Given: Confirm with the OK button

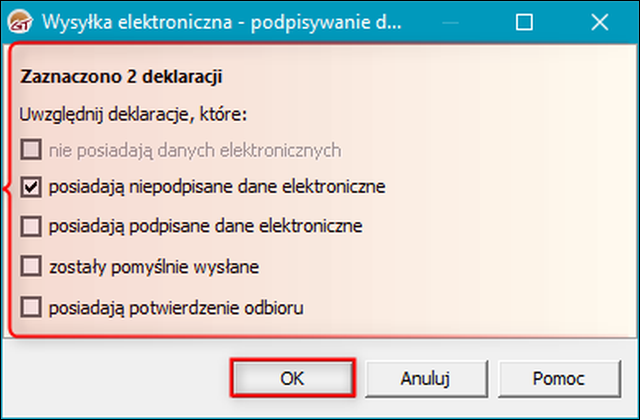Looking at the screenshot, I should (292, 378).
